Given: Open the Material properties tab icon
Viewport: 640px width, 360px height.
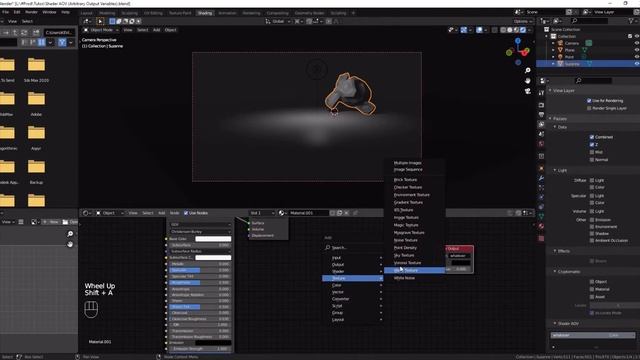Looking at the screenshot, I should (x=541, y=227).
